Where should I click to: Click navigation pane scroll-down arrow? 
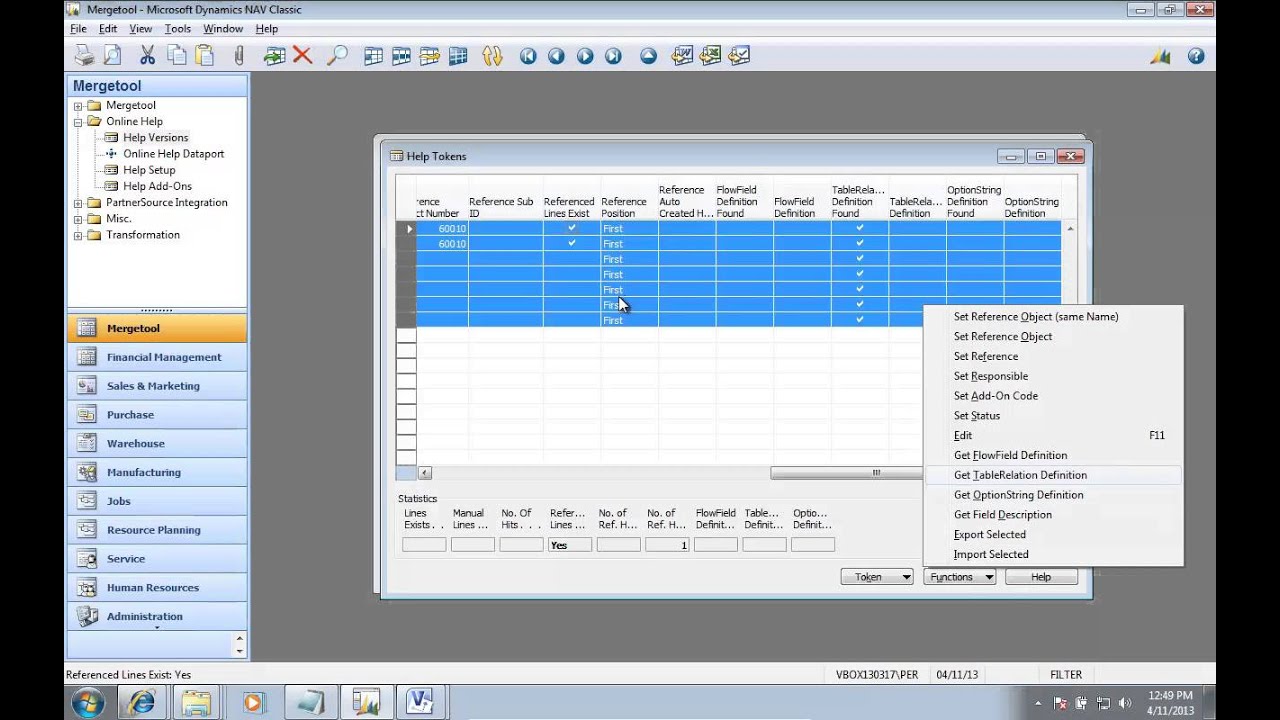coord(238,651)
